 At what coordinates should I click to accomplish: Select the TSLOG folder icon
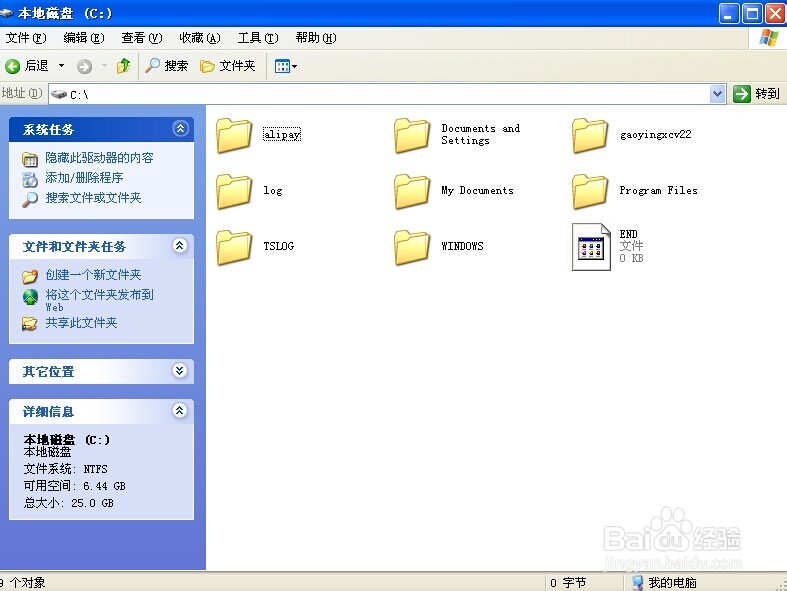234,247
